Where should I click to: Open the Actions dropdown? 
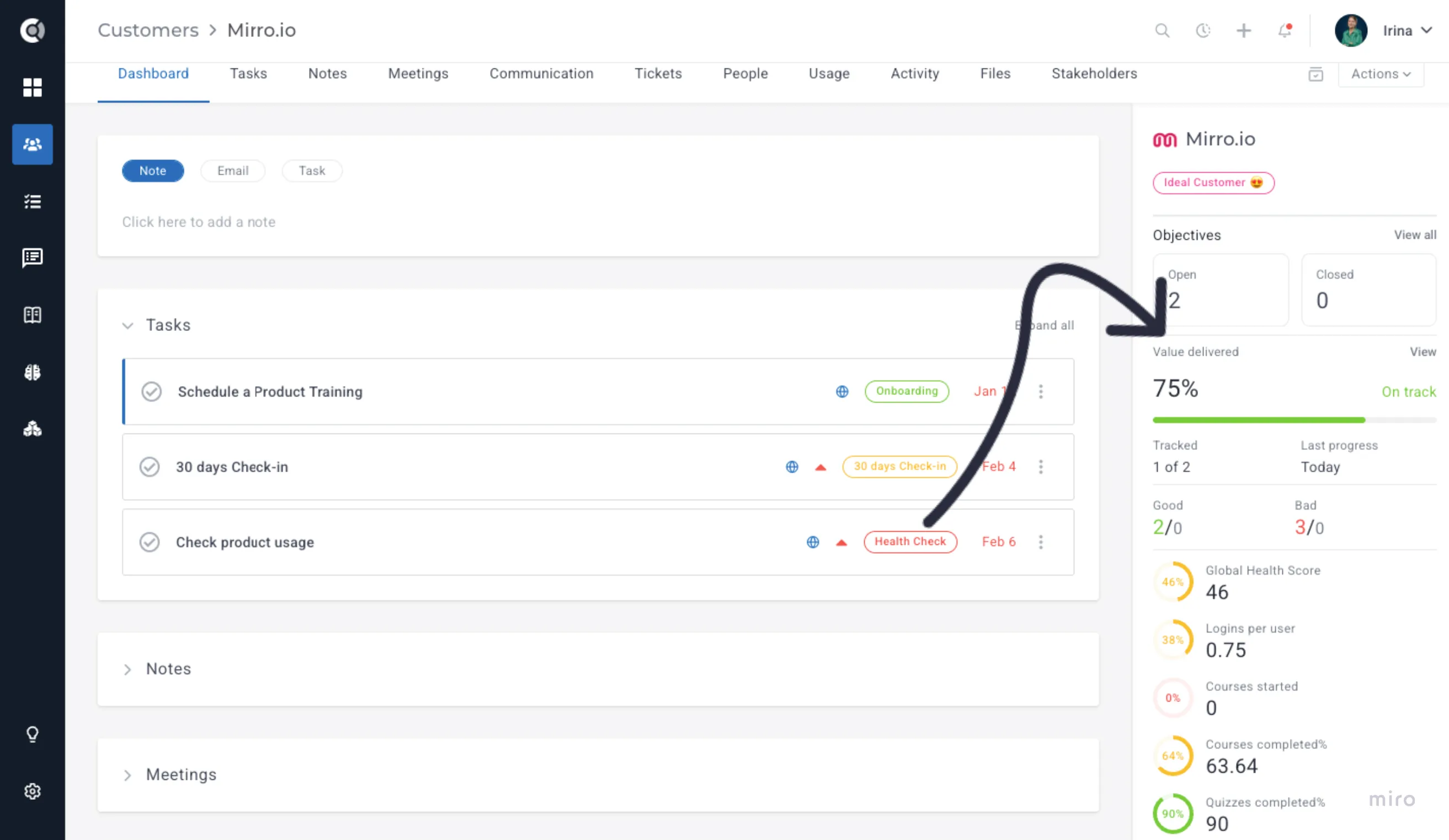[x=1381, y=74]
